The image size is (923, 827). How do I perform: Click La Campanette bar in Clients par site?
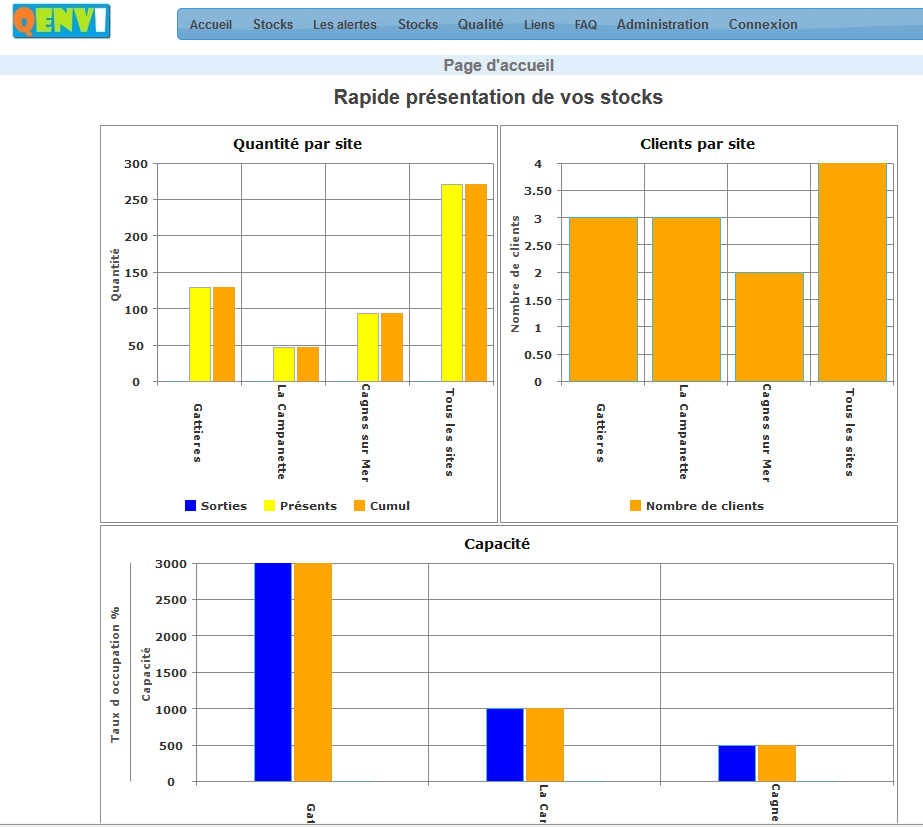[686, 300]
